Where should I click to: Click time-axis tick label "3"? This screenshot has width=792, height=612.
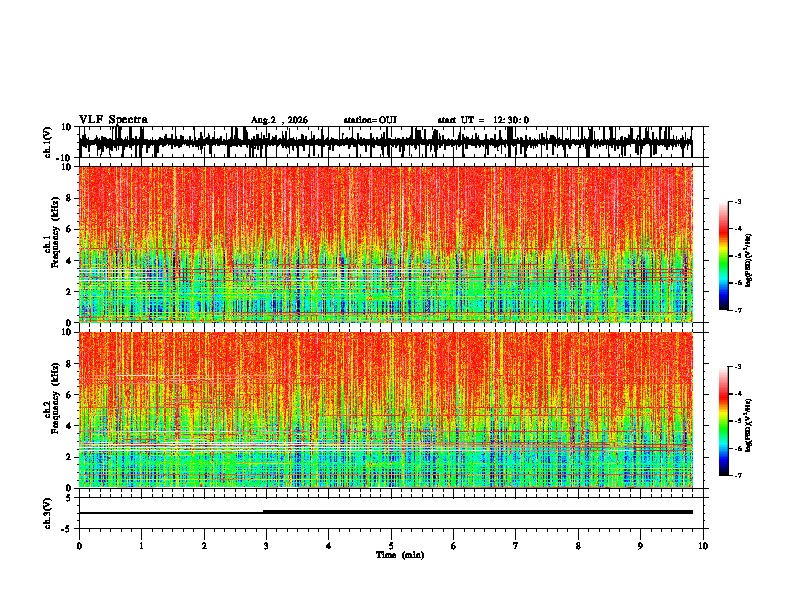(x=266, y=546)
